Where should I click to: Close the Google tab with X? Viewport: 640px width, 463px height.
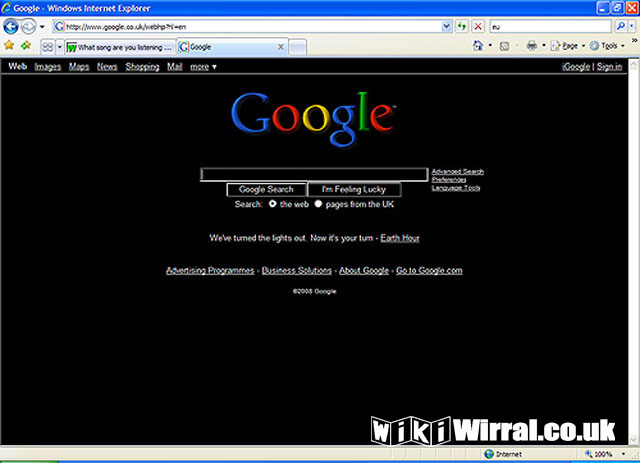point(281,47)
